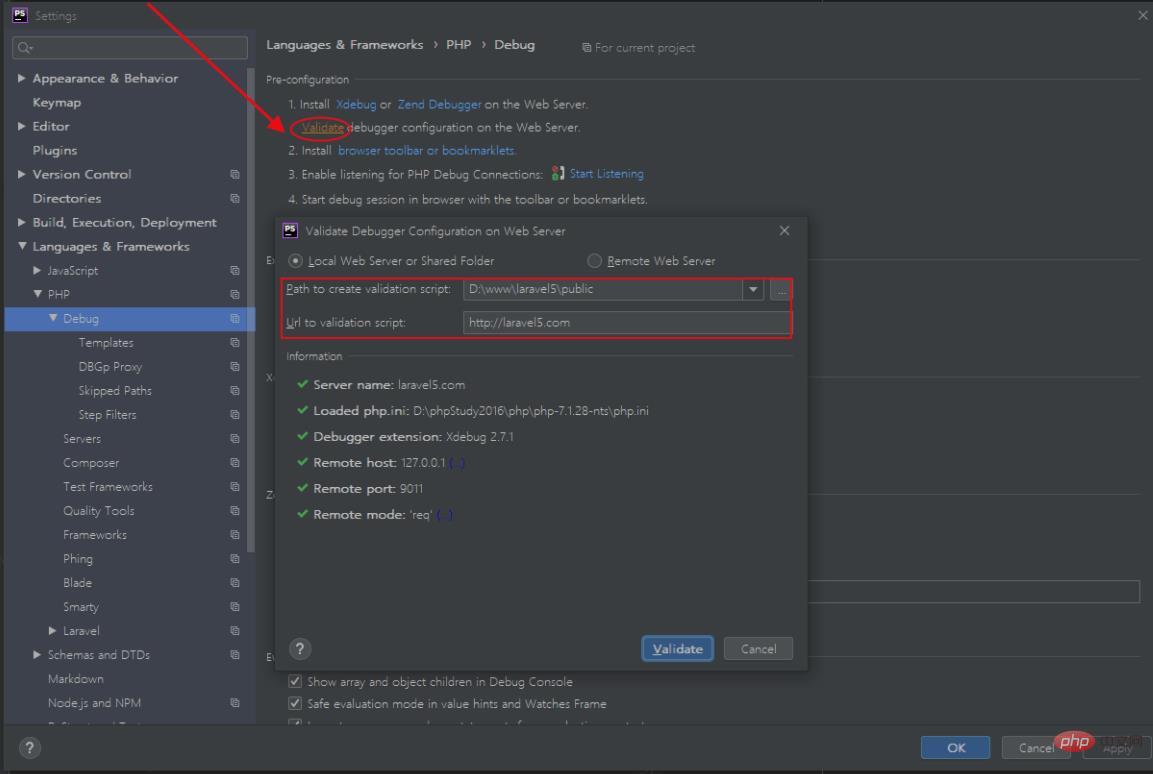Click the project-level icon beside Schemas and DTDs
Screen dimensions: 1153x774
coord(235,655)
